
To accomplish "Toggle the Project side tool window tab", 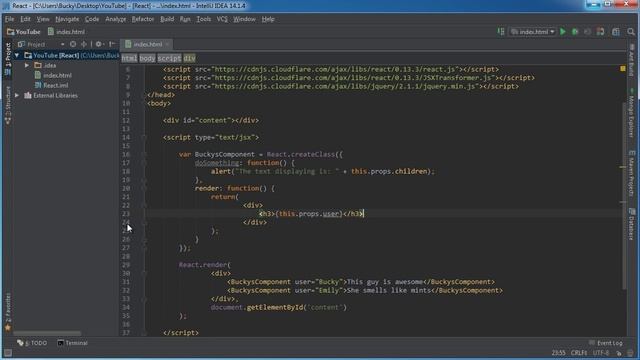I will (x=7, y=60).
